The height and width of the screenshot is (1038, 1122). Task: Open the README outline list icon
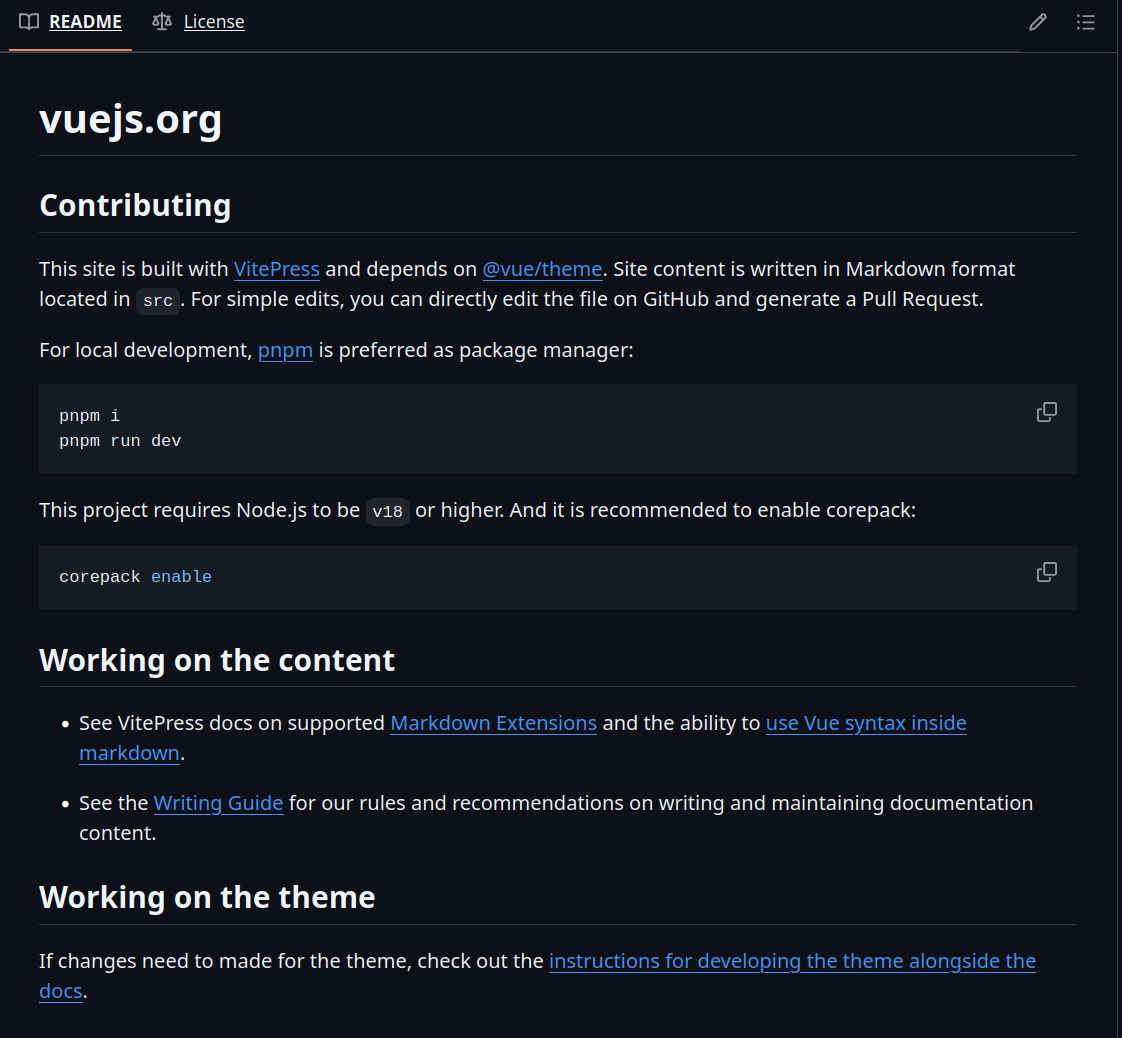[x=1086, y=22]
